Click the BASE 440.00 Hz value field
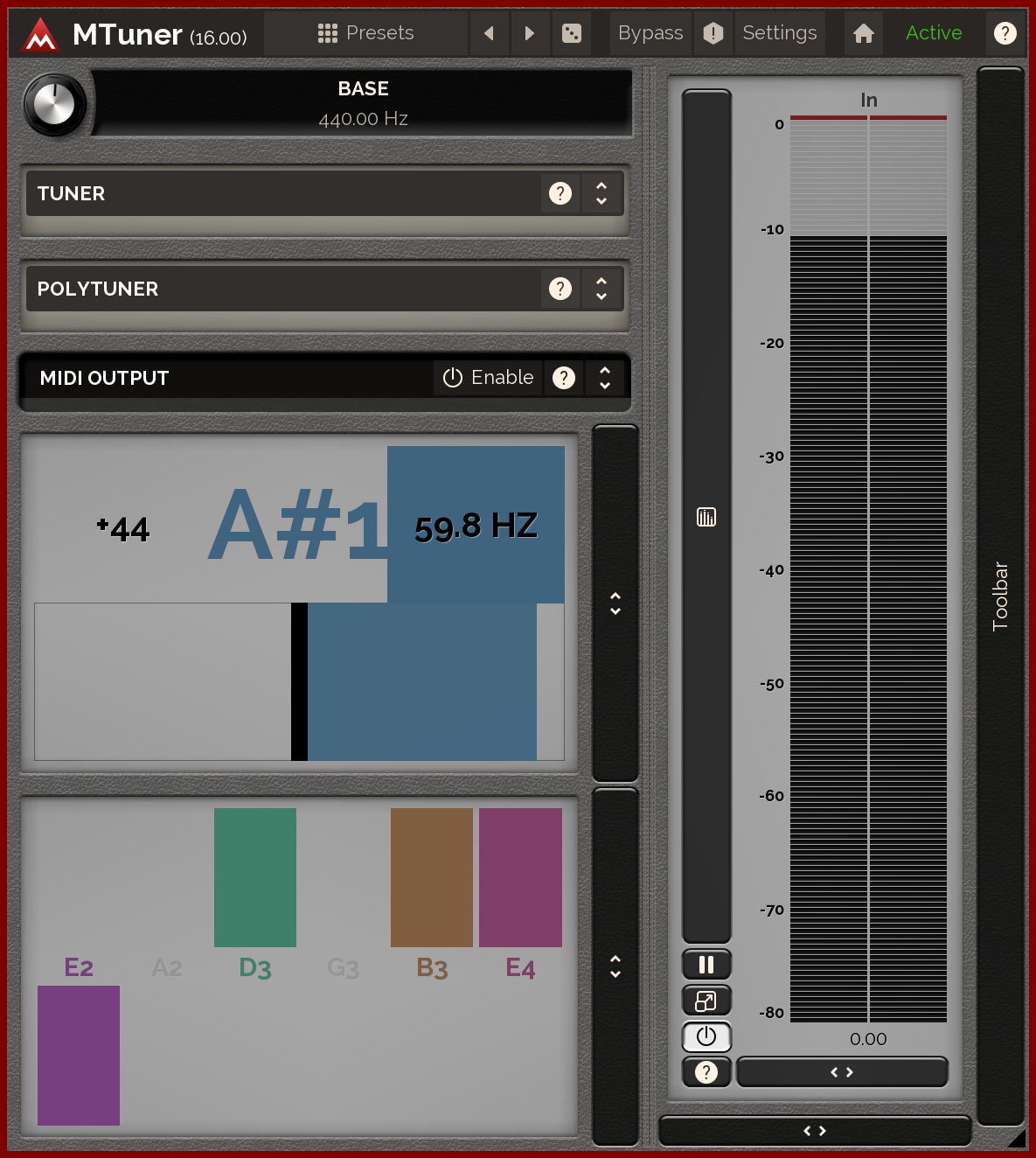 [x=363, y=103]
